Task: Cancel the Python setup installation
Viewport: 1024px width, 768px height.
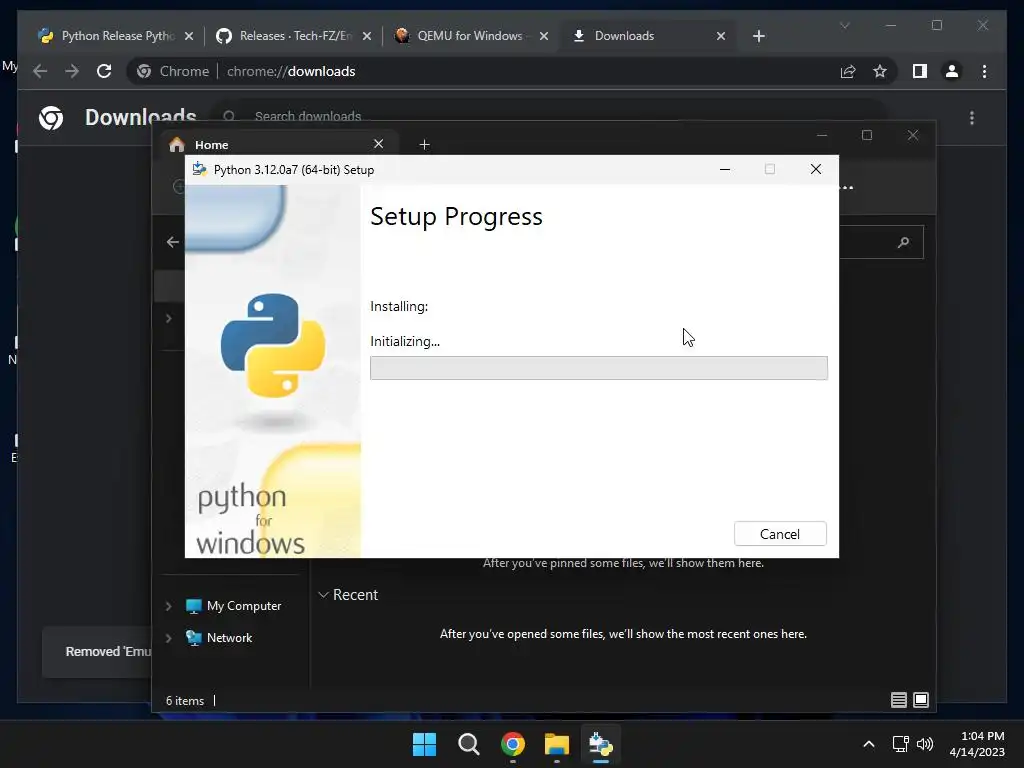Action: [780, 534]
